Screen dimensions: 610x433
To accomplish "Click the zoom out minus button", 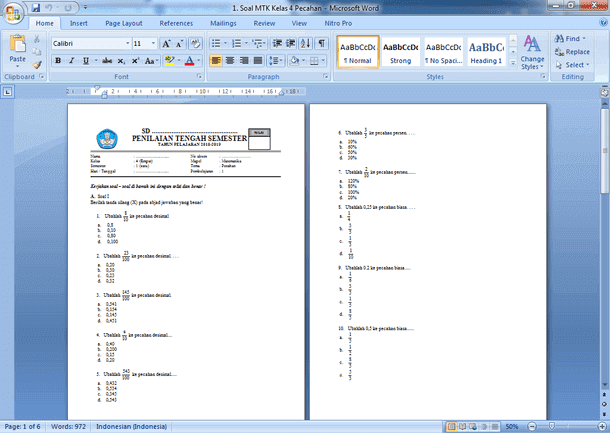I will (532, 426).
